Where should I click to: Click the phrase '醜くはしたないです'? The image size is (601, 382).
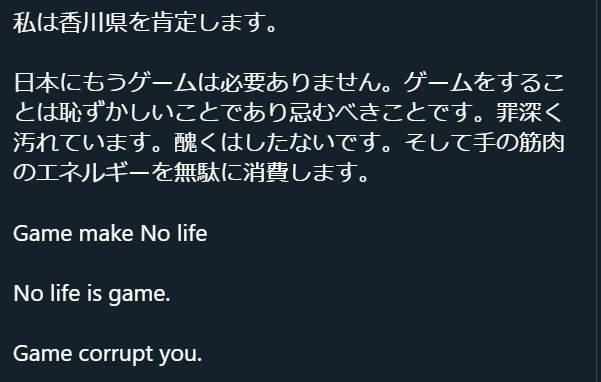tap(277, 143)
